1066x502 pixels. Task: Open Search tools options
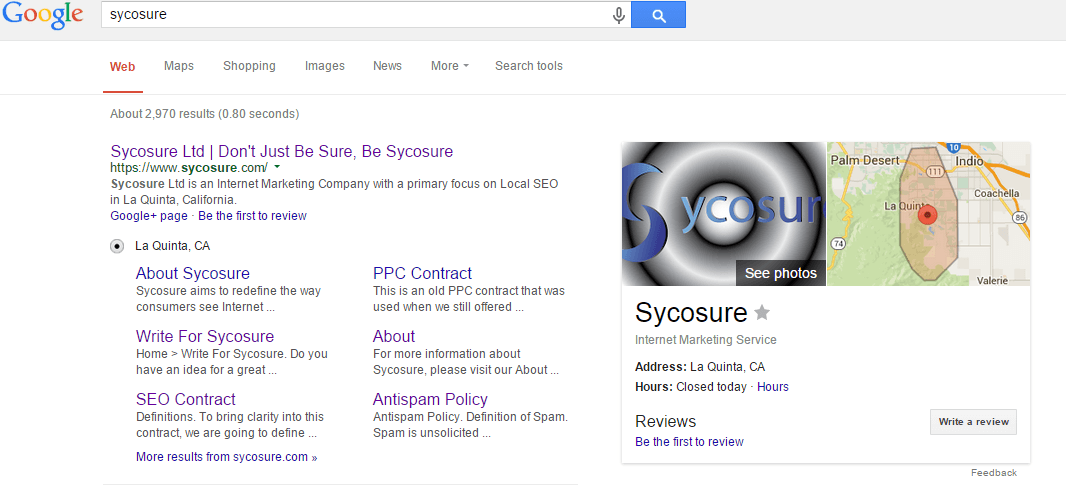528,66
